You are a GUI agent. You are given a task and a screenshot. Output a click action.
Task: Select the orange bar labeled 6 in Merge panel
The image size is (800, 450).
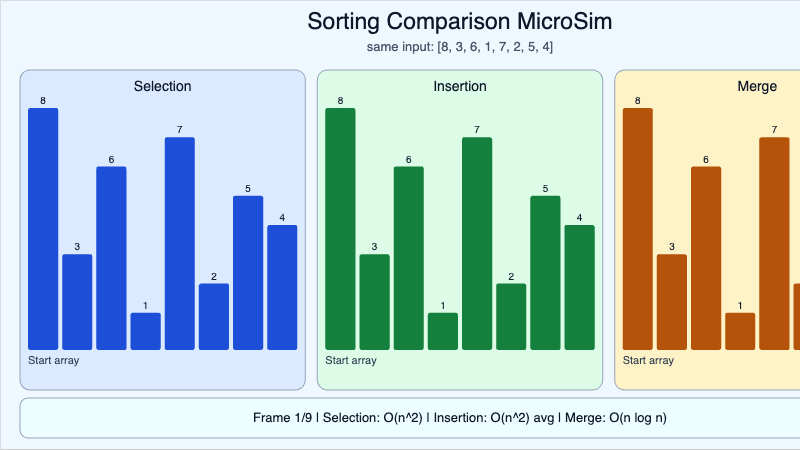[x=706, y=258]
